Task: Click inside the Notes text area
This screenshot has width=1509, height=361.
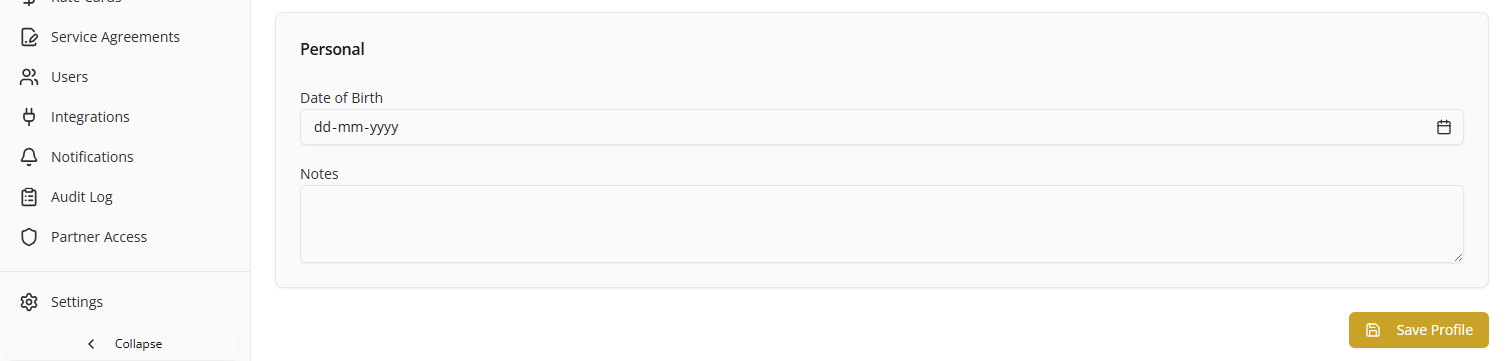Action: coord(882,224)
